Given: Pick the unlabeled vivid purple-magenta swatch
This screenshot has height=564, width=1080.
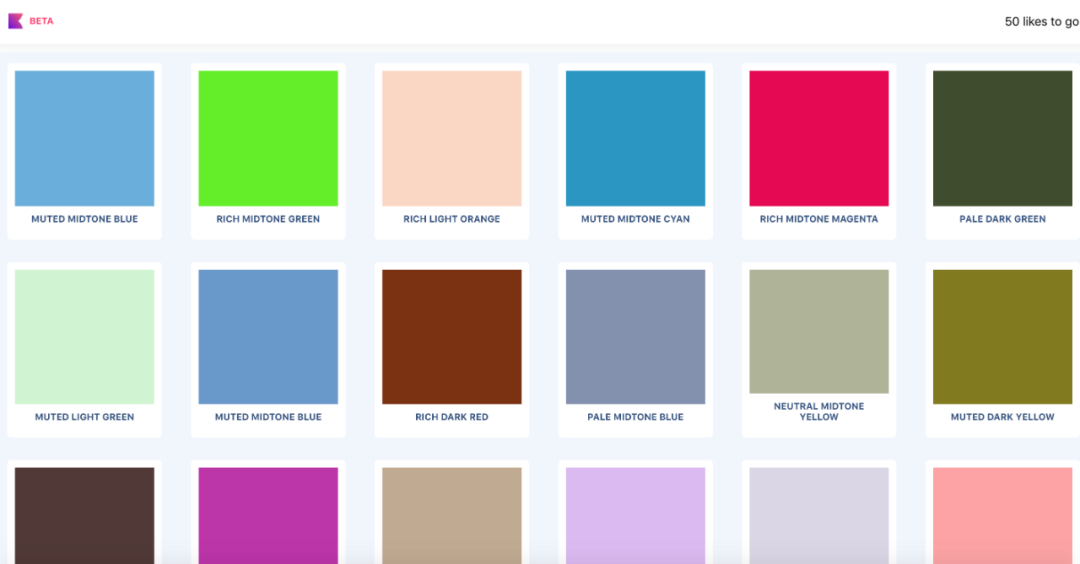Looking at the screenshot, I should coord(268,515).
